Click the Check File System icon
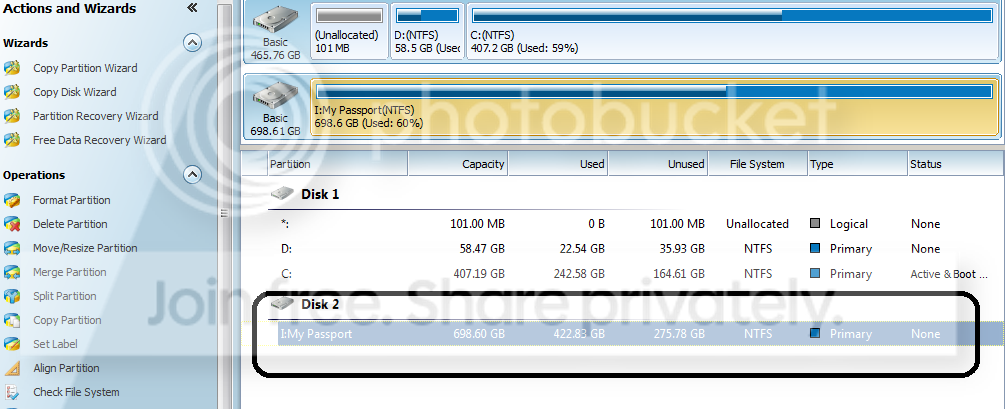Screen dimensions: 1005x409 pos(12,392)
